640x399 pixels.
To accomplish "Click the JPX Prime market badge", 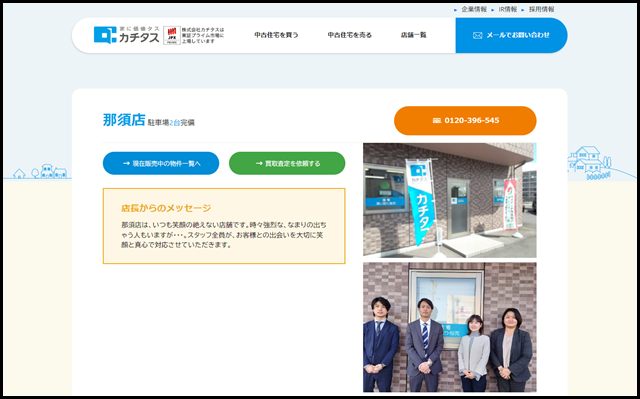I will coord(172,35).
